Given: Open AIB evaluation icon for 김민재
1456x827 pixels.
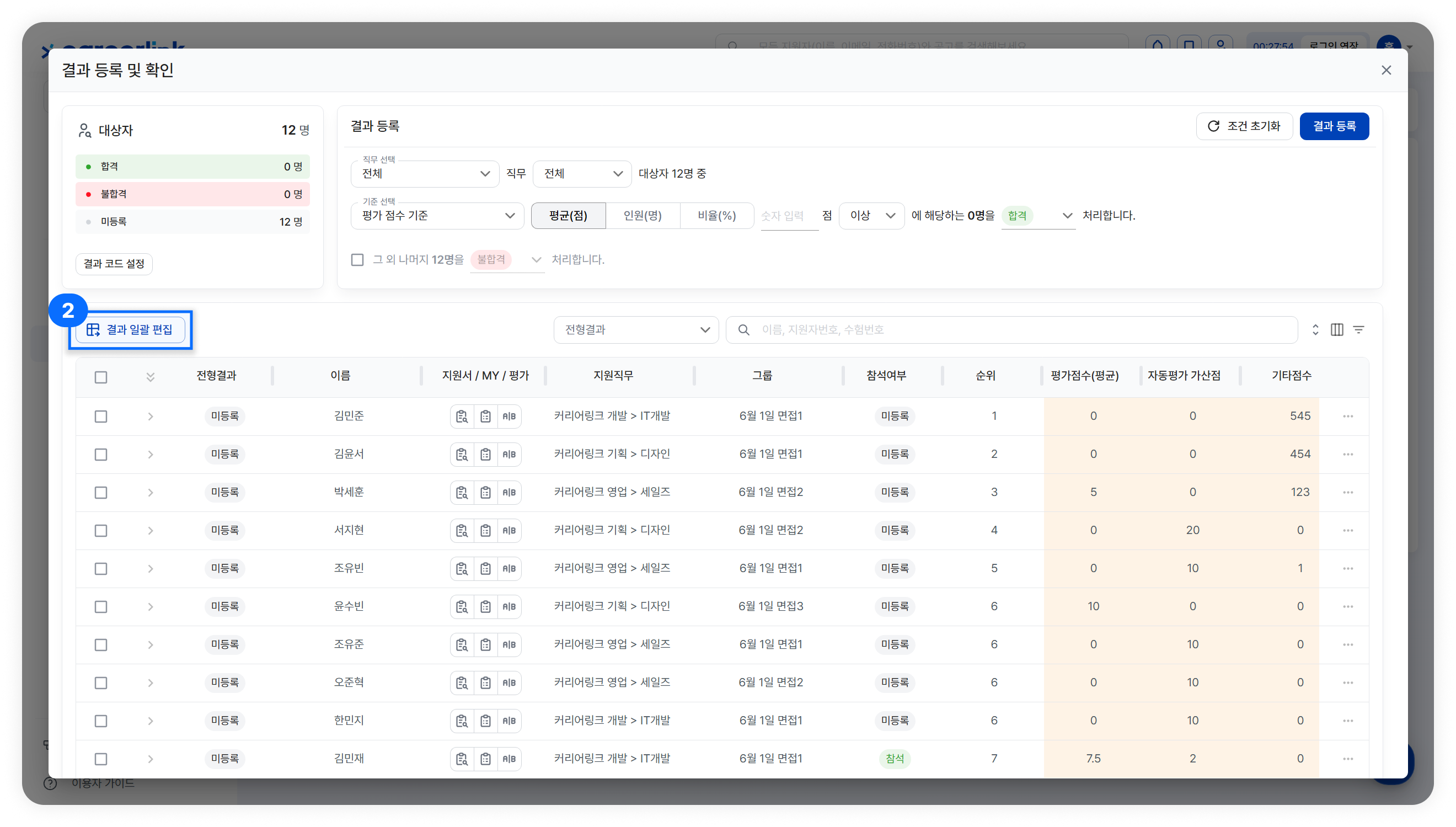Looking at the screenshot, I should pos(509,759).
